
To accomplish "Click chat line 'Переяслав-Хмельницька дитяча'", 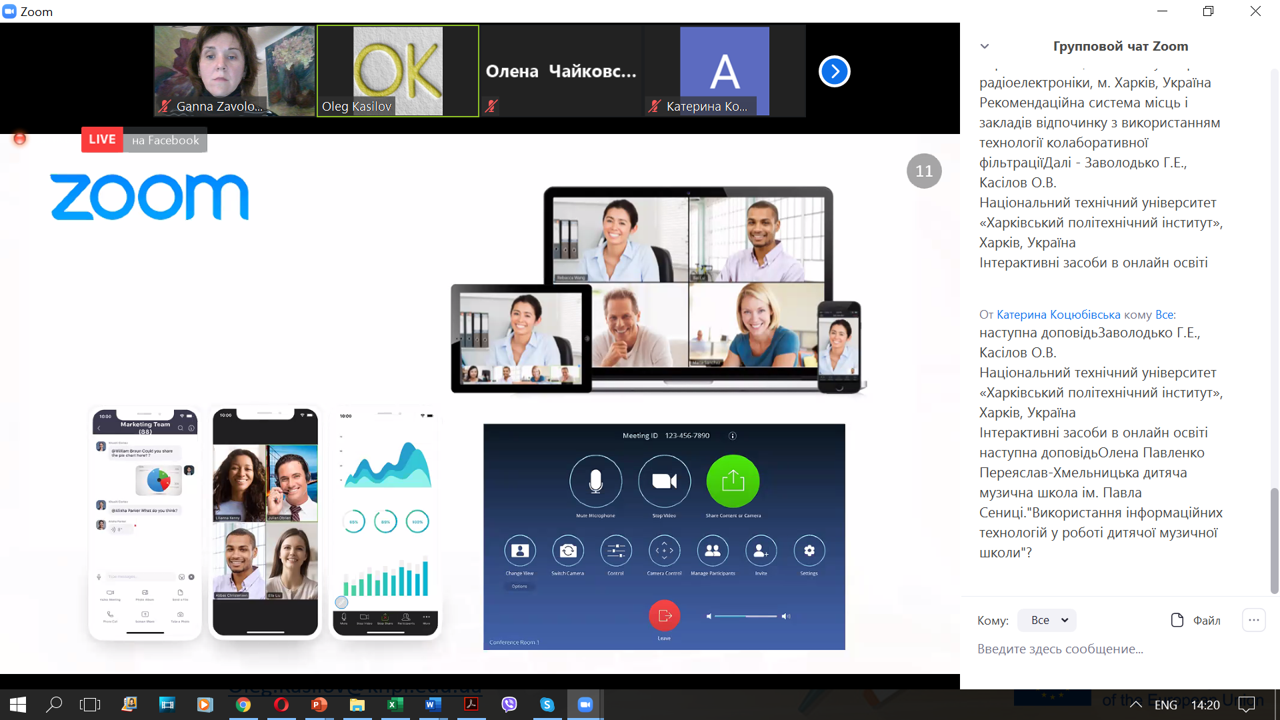I will coord(1083,472).
